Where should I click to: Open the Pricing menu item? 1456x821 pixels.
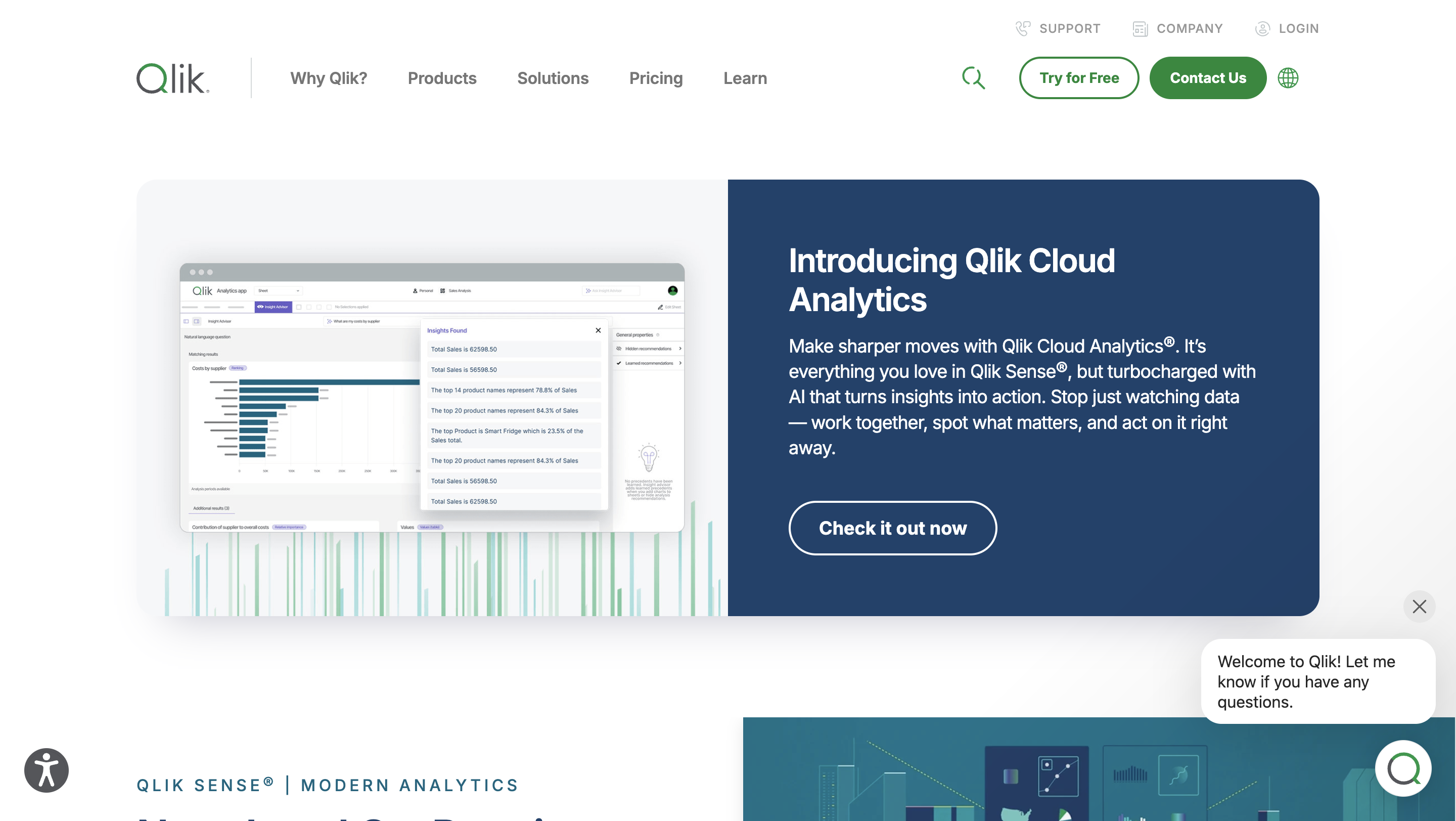pos(656,78)
